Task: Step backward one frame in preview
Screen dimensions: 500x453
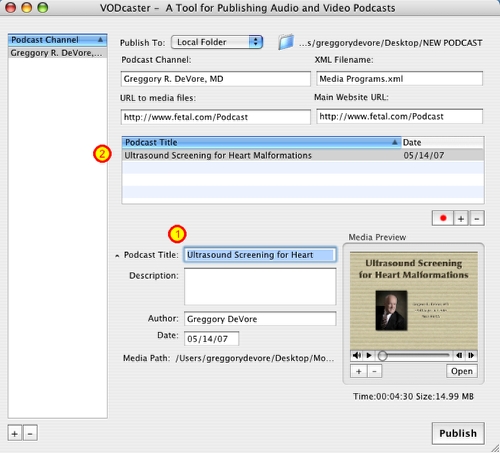Action: click(459, 355)
